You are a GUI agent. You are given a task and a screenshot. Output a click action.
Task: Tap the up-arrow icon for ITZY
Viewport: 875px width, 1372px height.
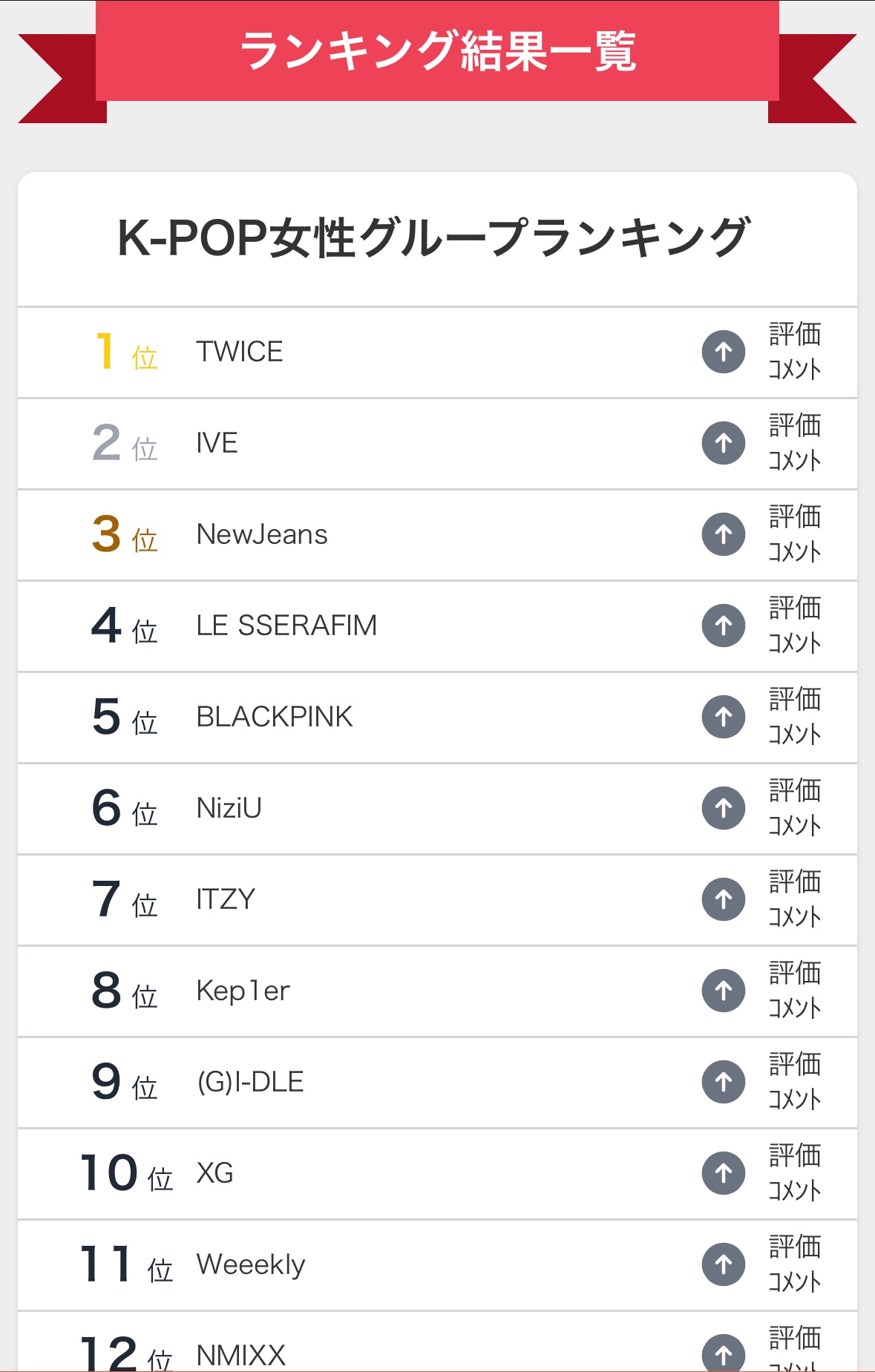tap(724, 899)
